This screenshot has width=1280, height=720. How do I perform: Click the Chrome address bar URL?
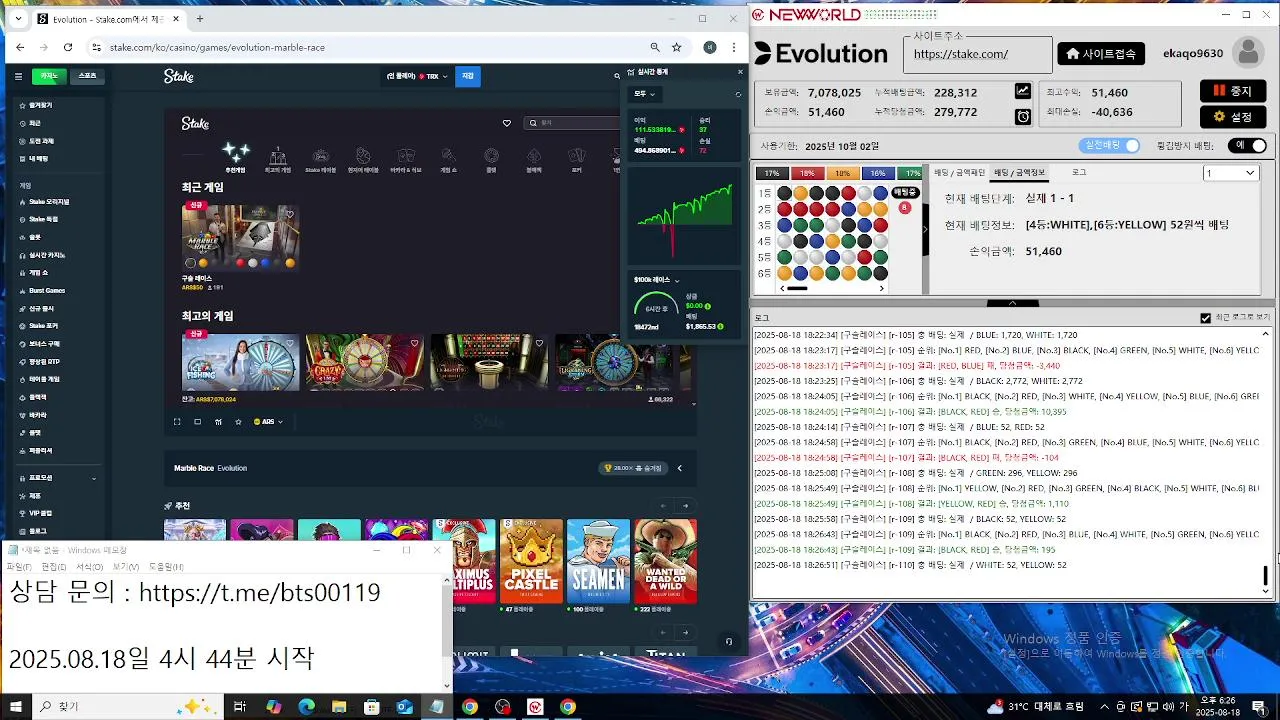(x=217, y=47)
